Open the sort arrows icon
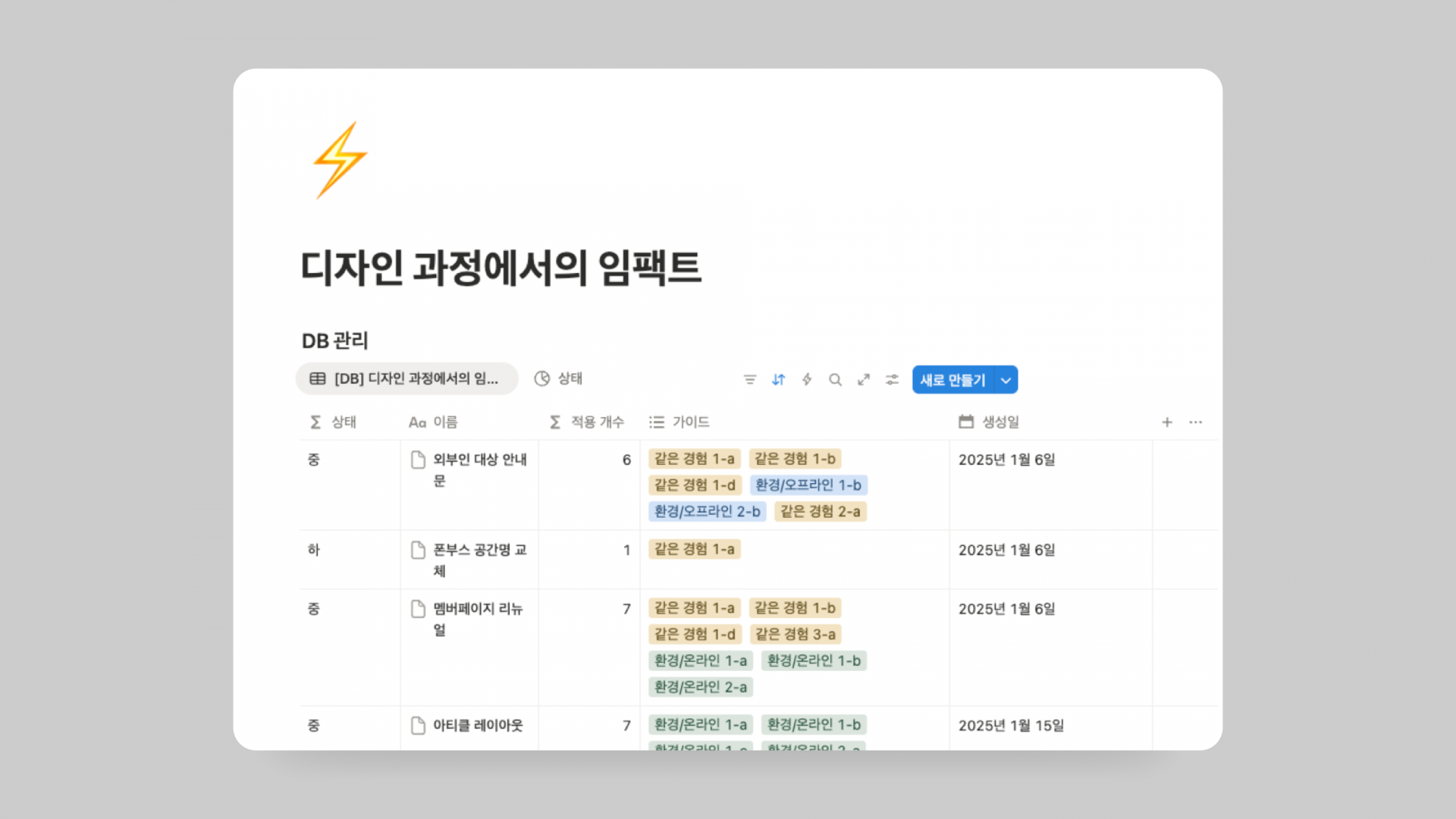This screenshot has width=1456, height=819. click(778, 380)
